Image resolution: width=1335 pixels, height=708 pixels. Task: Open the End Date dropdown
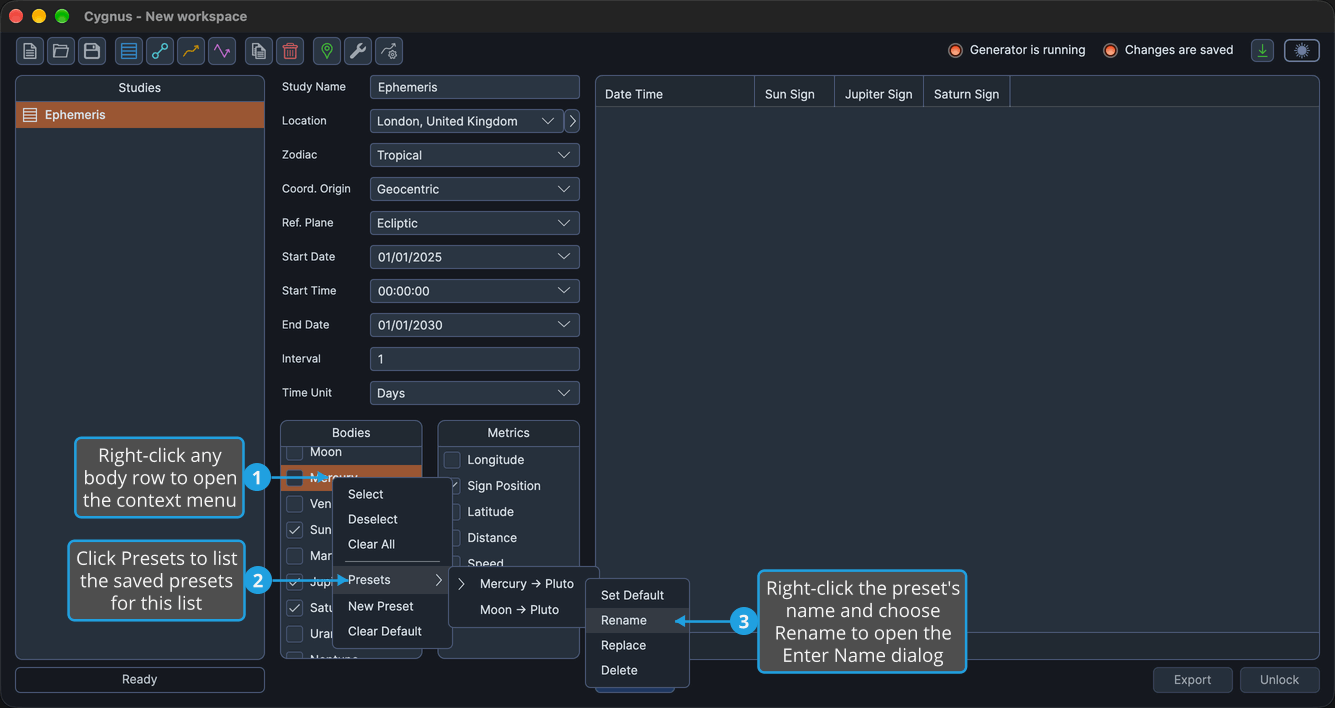pos(475,325)
